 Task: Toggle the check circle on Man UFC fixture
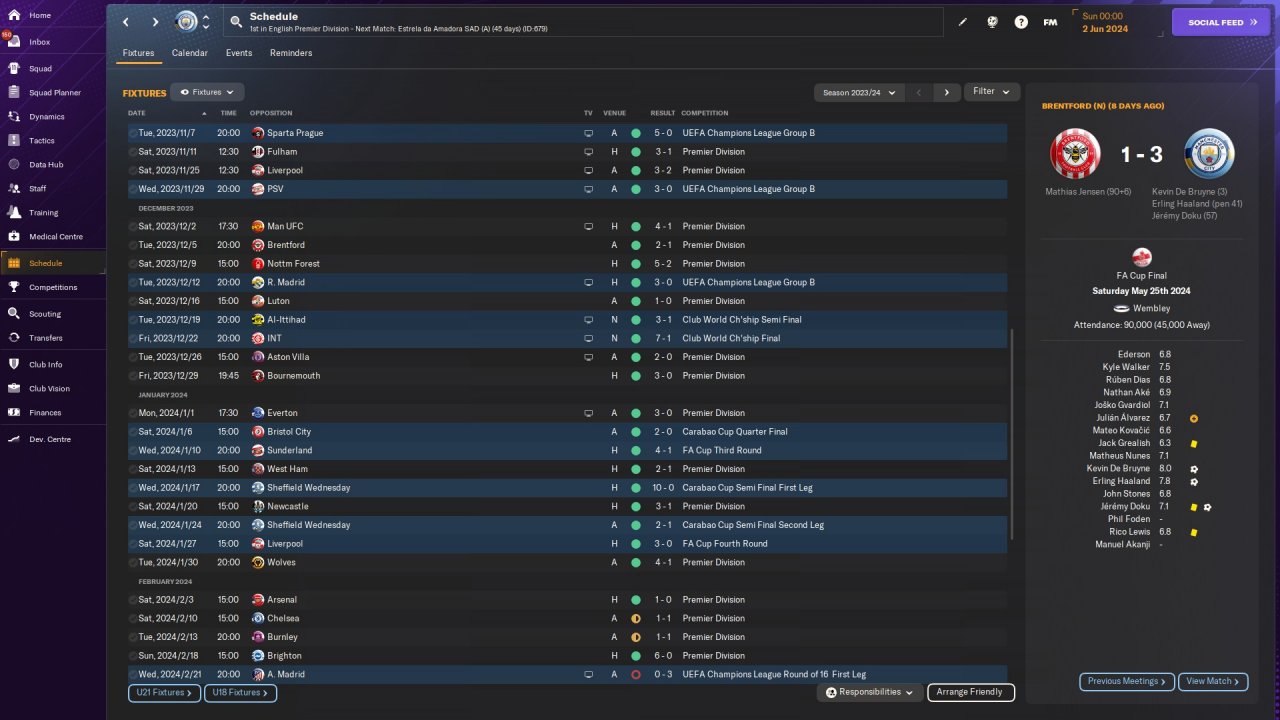(x=134, y=227)
